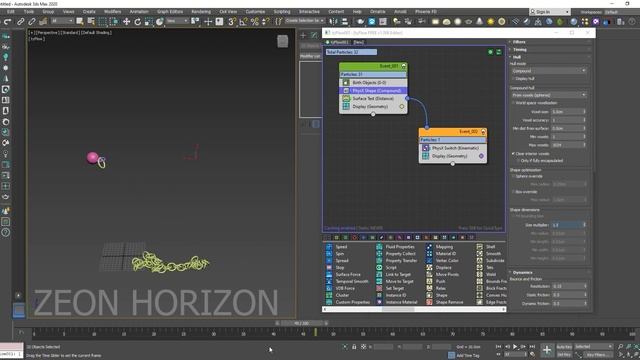Add the Spin operator icon

(x=329, y=254)
